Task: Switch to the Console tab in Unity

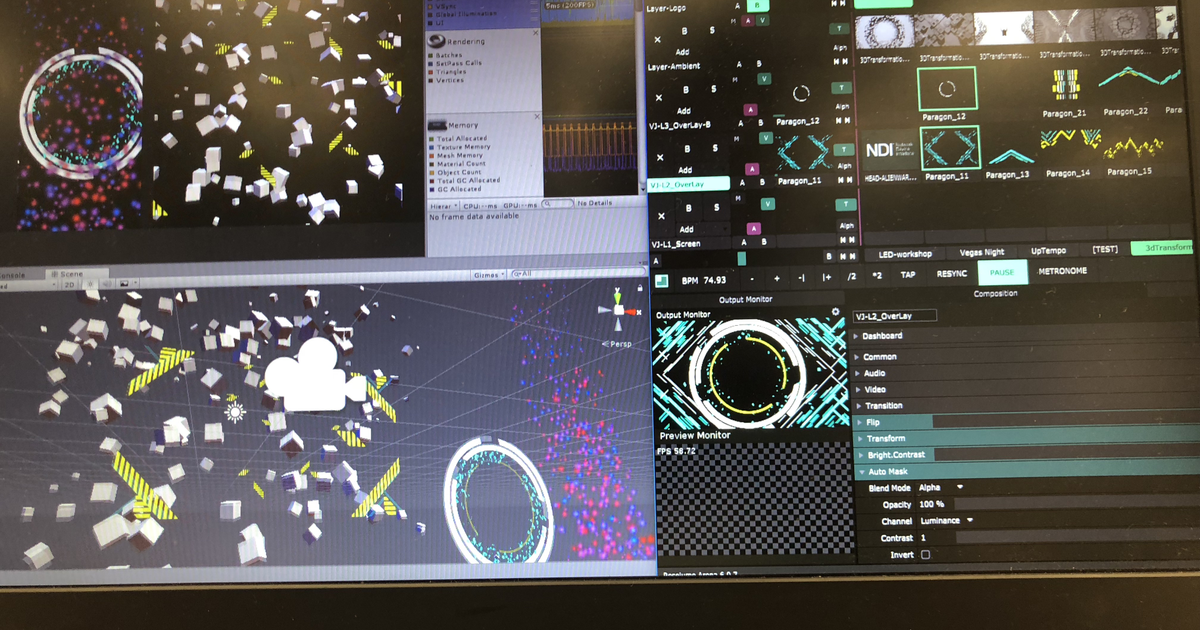Action: pos(11,275)
